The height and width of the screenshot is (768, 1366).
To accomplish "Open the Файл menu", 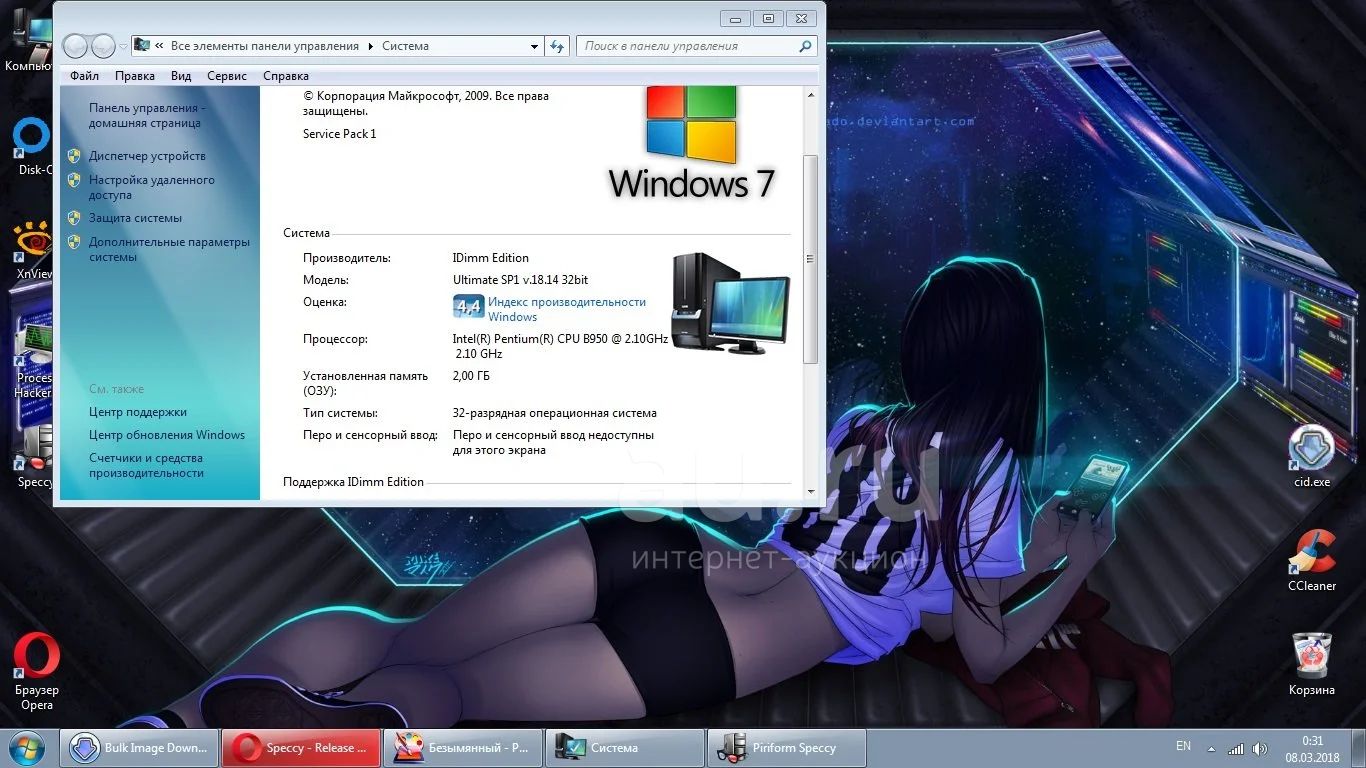I will (x=84, y=76).
